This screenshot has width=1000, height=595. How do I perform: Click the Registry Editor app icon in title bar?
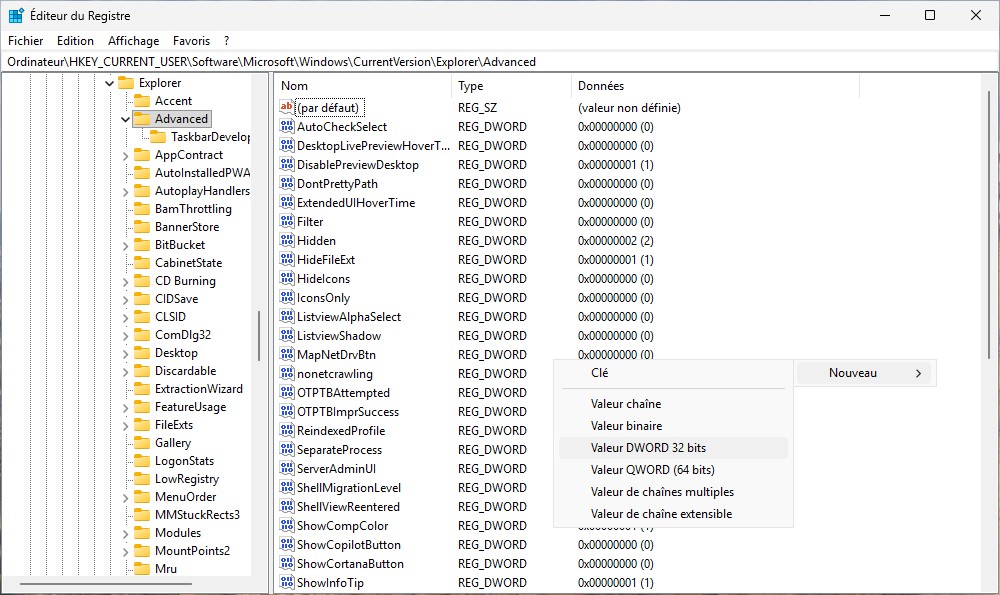click(x=17, y=16)
